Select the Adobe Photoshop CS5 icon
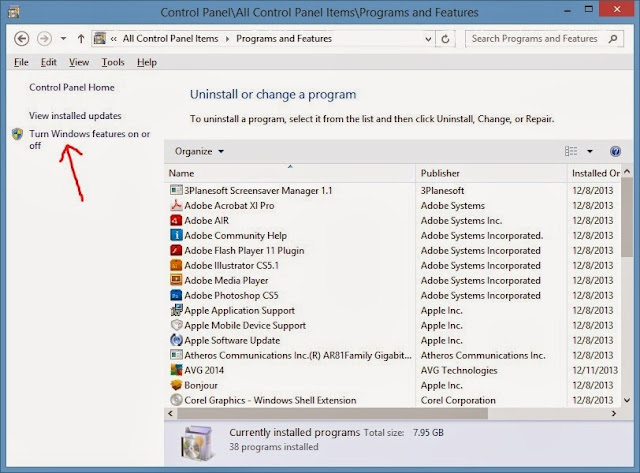The image size is (640, 473). 176,295
